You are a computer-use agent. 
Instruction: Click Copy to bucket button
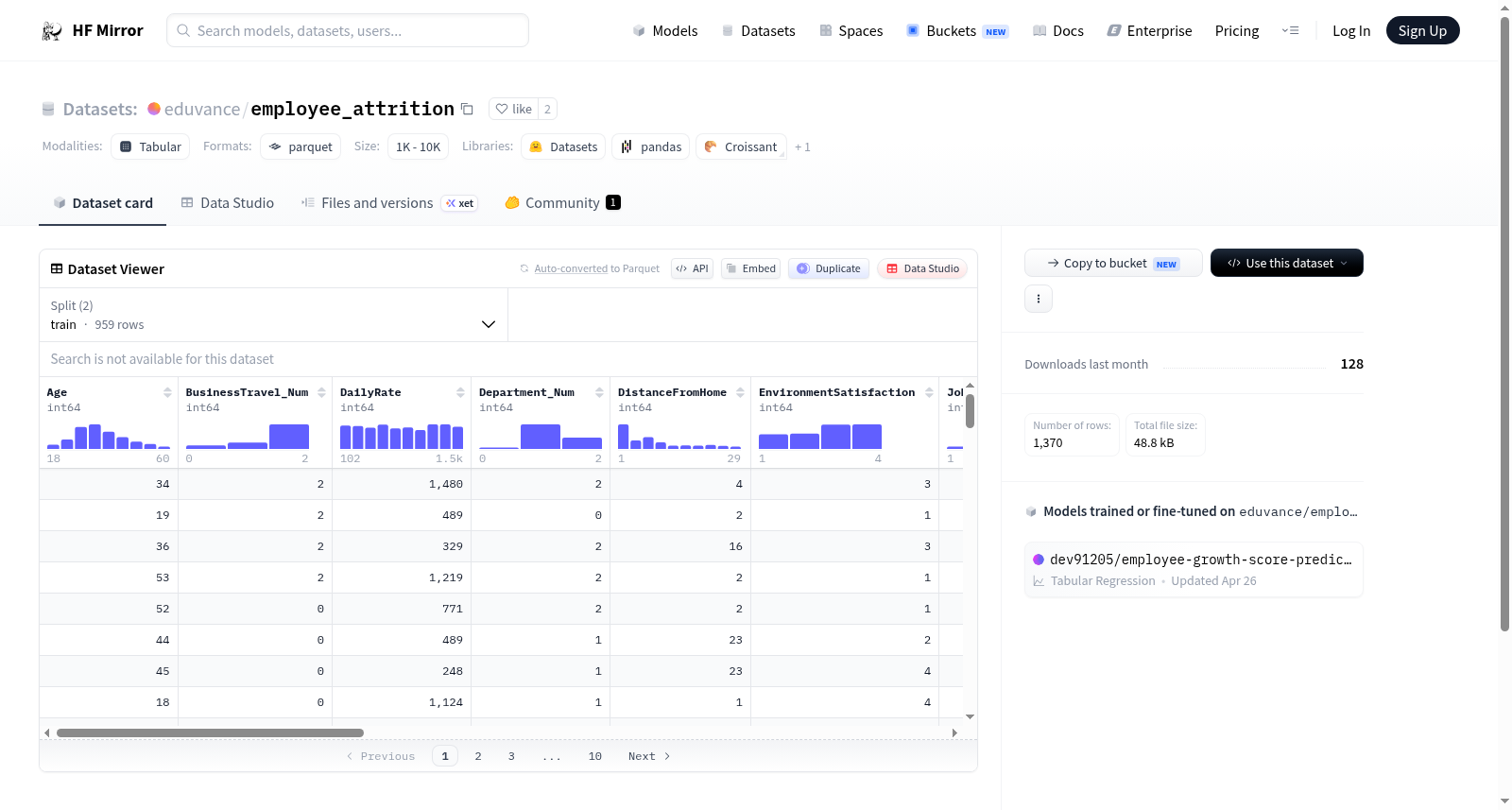1113,263
